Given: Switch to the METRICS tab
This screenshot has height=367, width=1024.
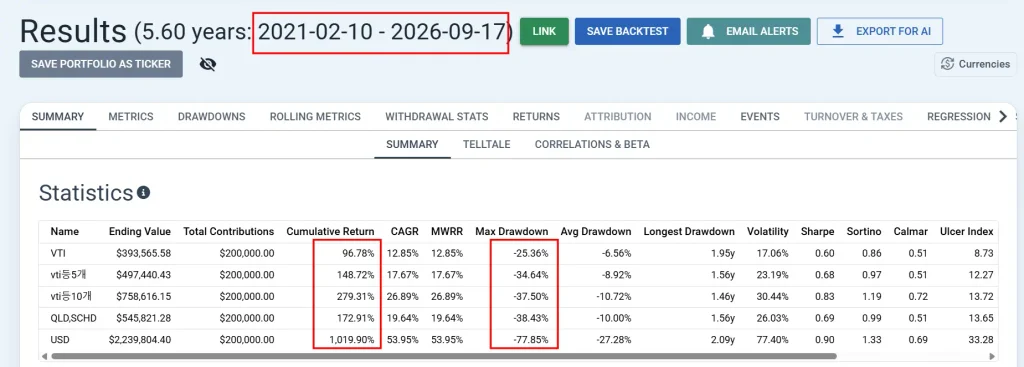Looking at the screenshot, I should [131, 117].
